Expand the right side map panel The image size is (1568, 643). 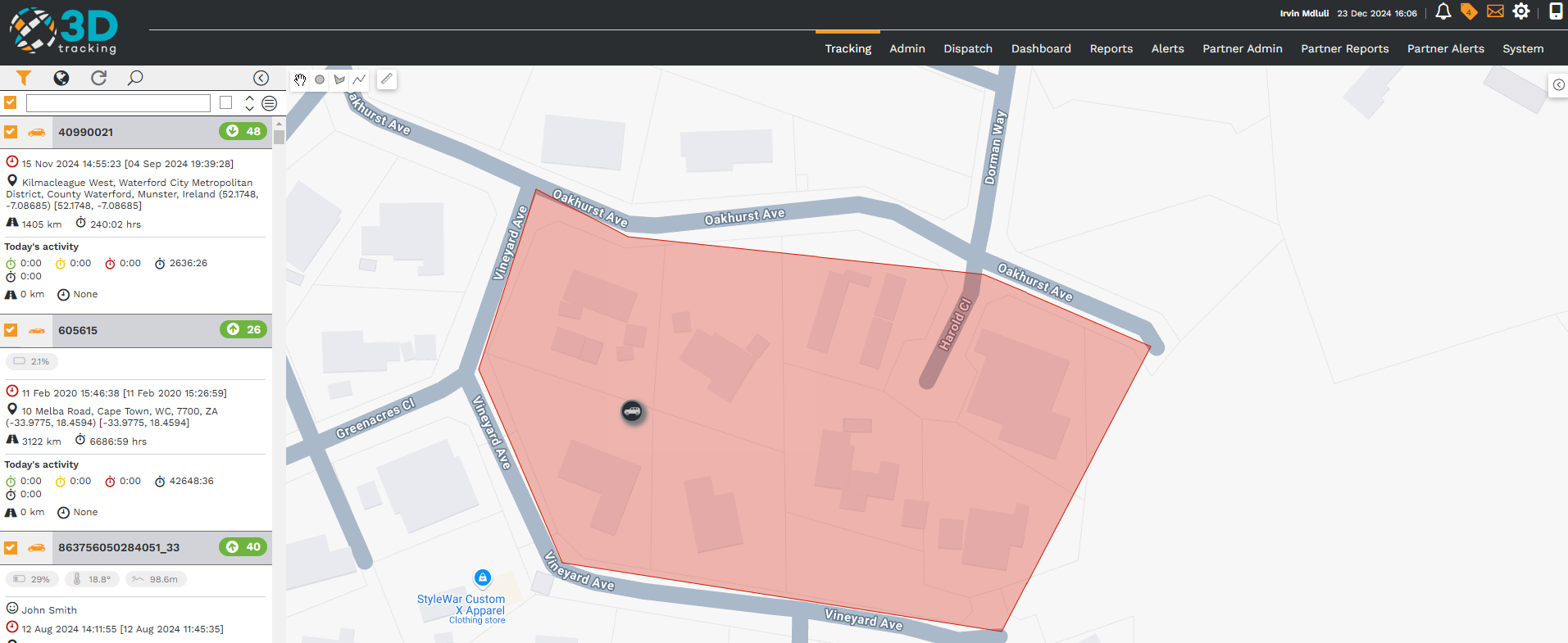point(1558,85)
